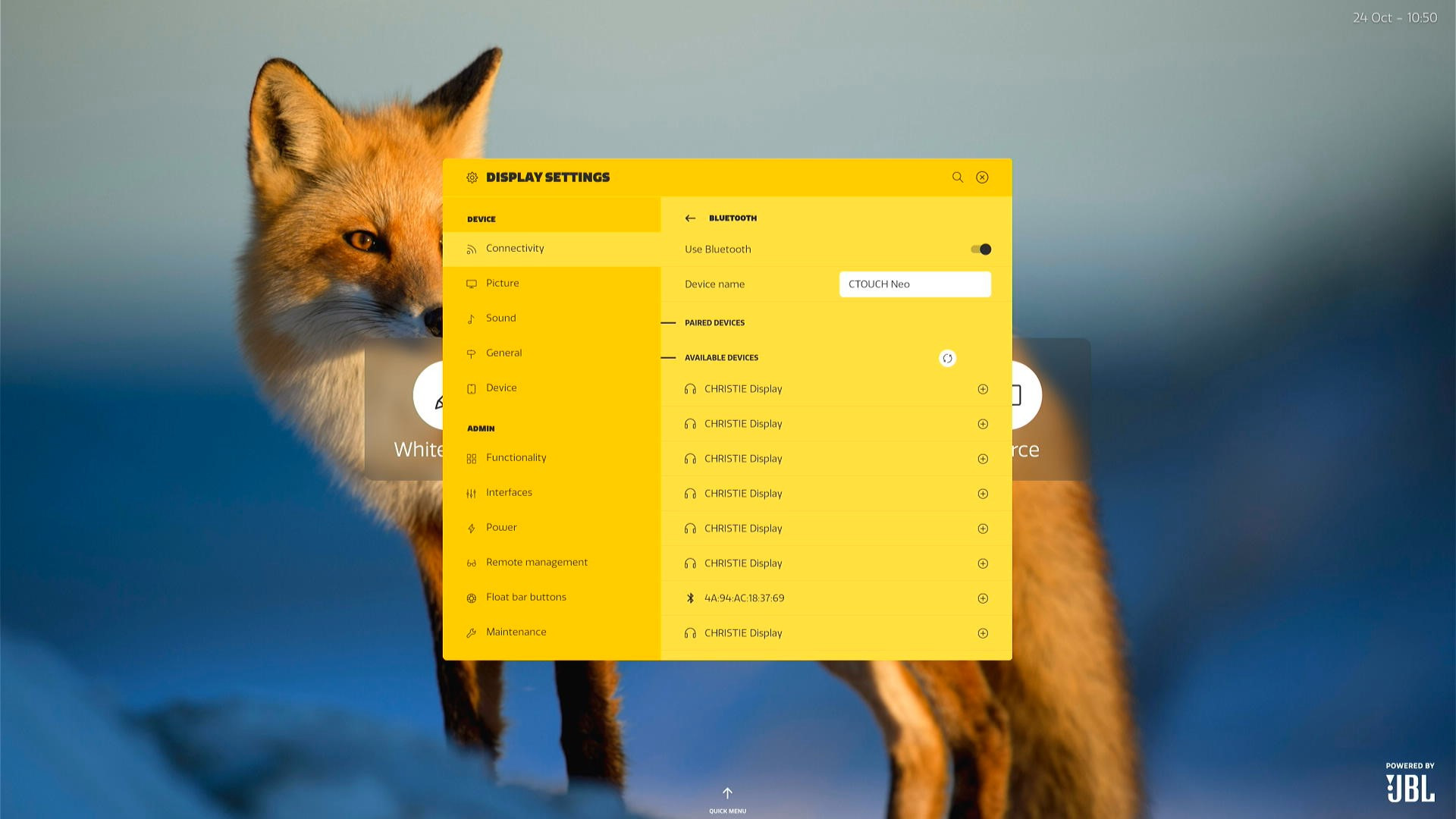
Task: Open General settings
Action: coord(551,353)
